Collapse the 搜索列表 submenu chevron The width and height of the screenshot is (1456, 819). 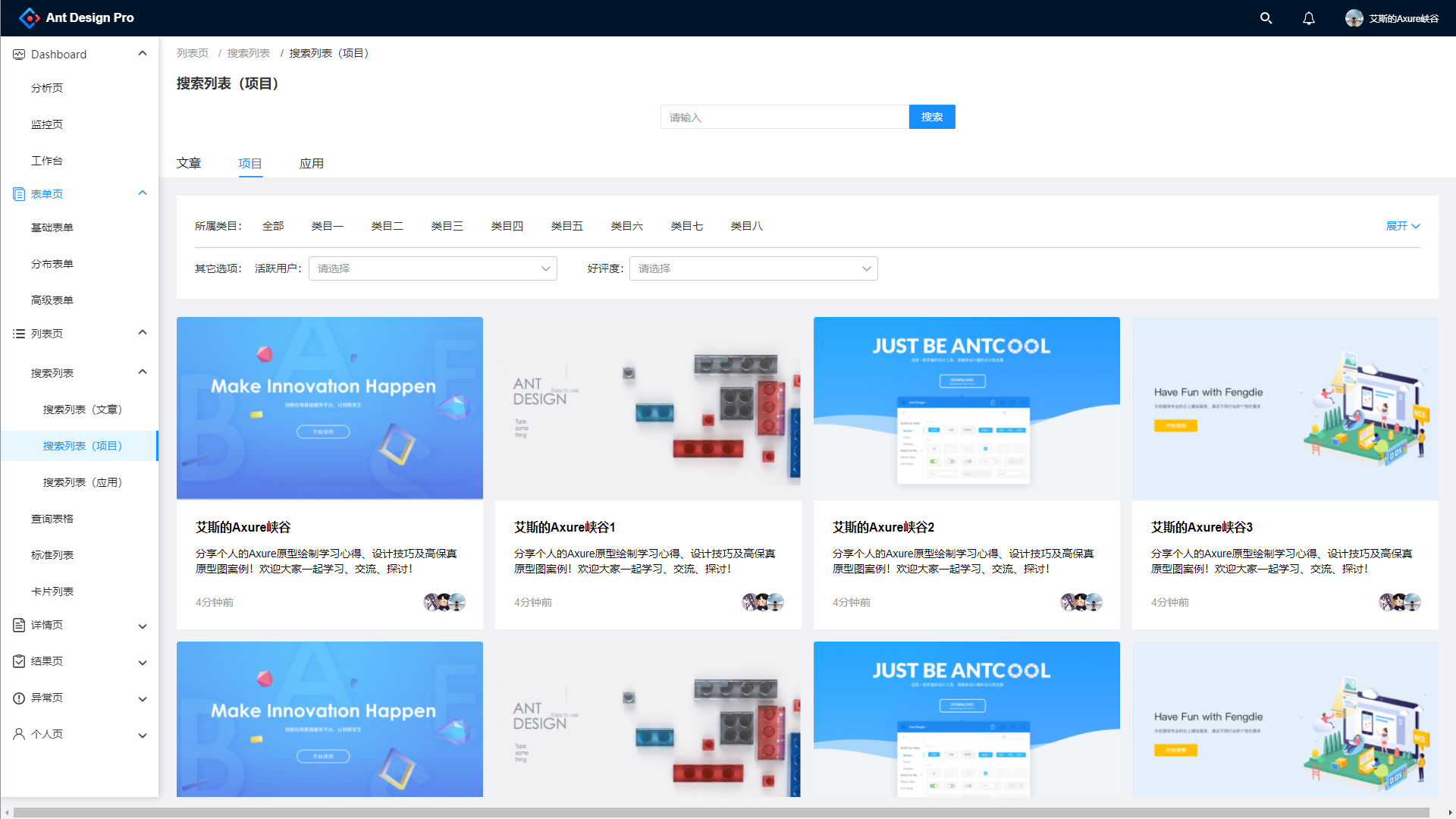click(x=143, y=372)
